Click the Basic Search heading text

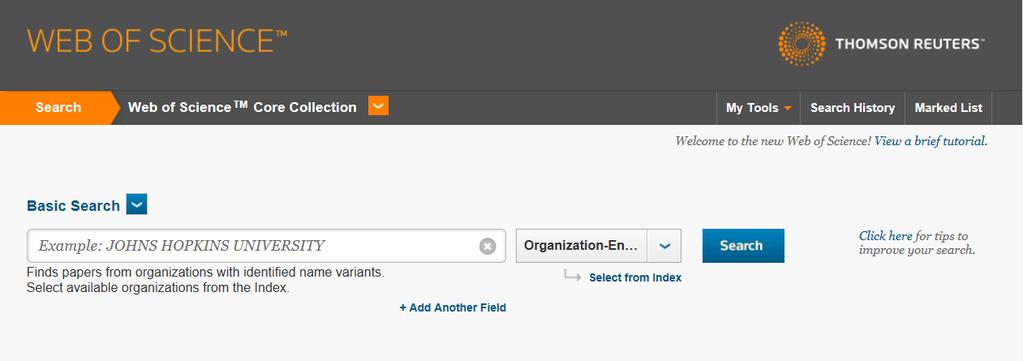coord(73,206)
